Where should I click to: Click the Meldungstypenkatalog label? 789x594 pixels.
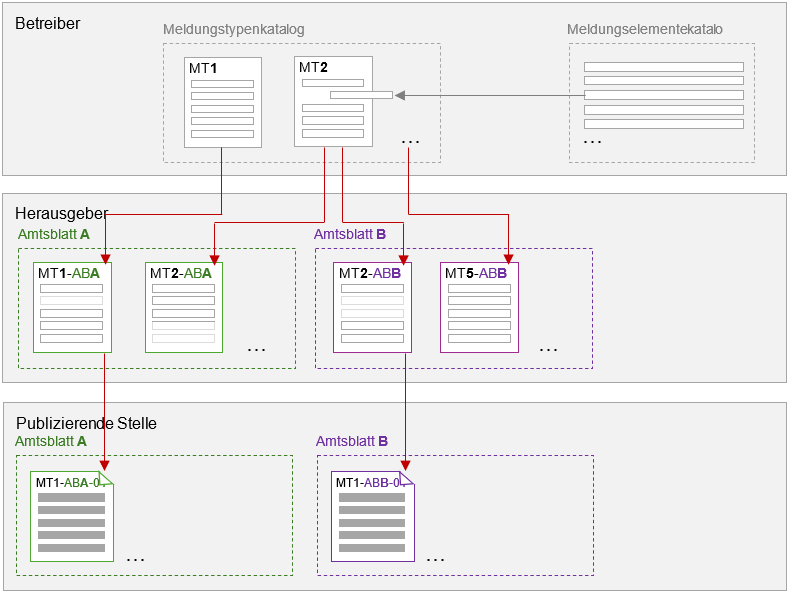click(x=234, y=30)
